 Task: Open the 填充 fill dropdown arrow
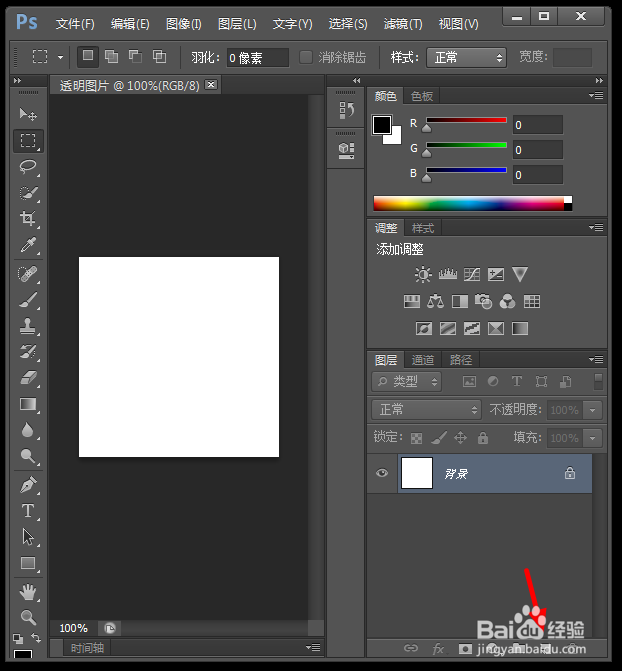pyautogui.click(x=592, y=438)
